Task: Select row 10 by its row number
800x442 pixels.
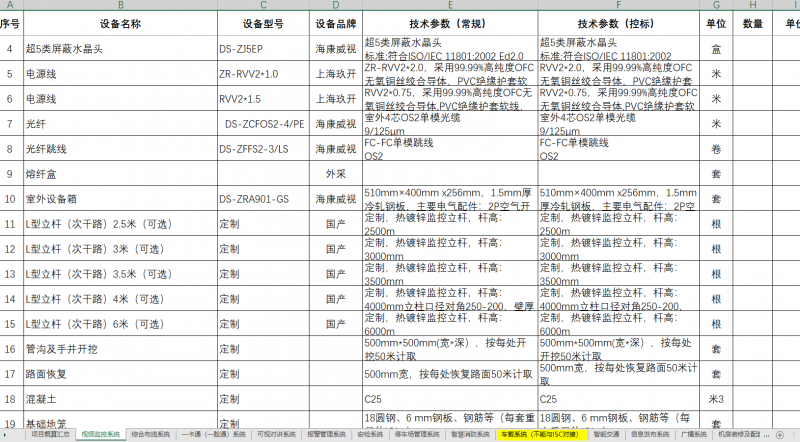Action: tap(9, 198)
